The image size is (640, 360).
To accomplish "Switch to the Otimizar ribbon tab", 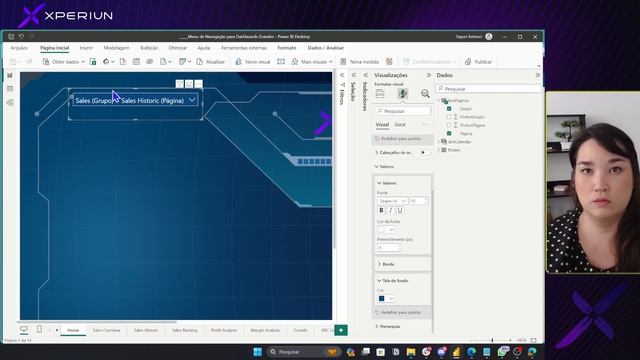I will [178, 48].
